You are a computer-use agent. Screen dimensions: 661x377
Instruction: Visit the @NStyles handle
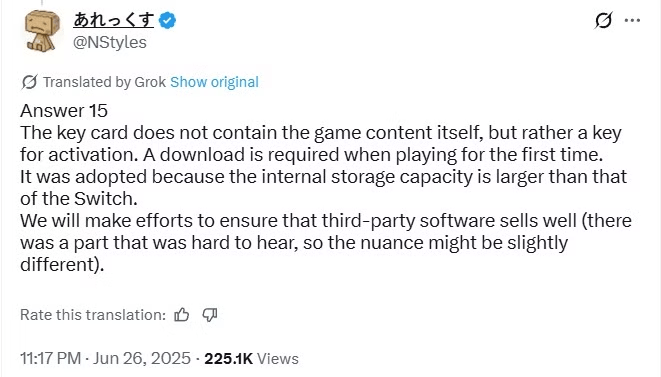tap(110, 42)
